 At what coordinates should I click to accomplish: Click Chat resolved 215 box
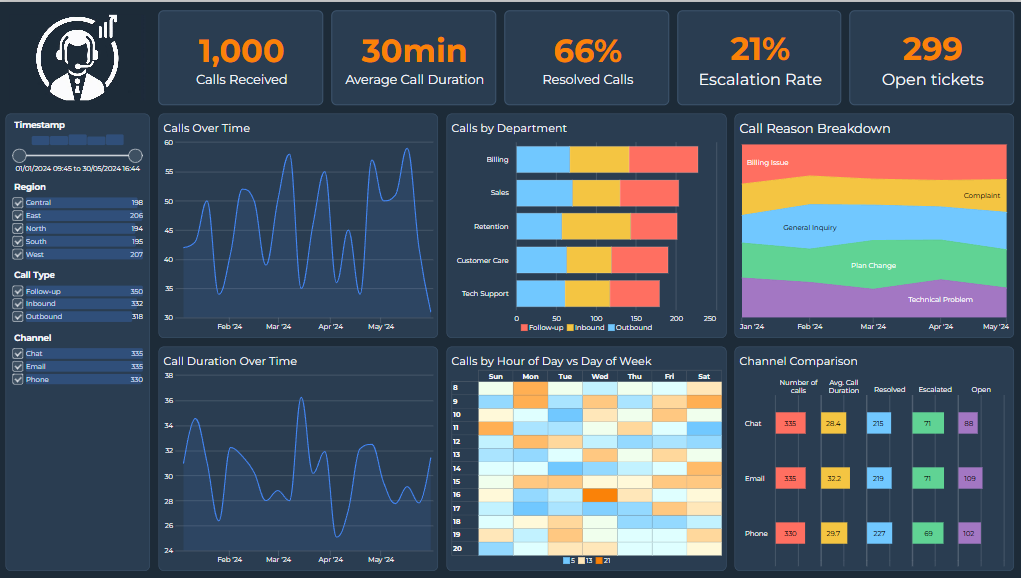(x=878, y=423)
